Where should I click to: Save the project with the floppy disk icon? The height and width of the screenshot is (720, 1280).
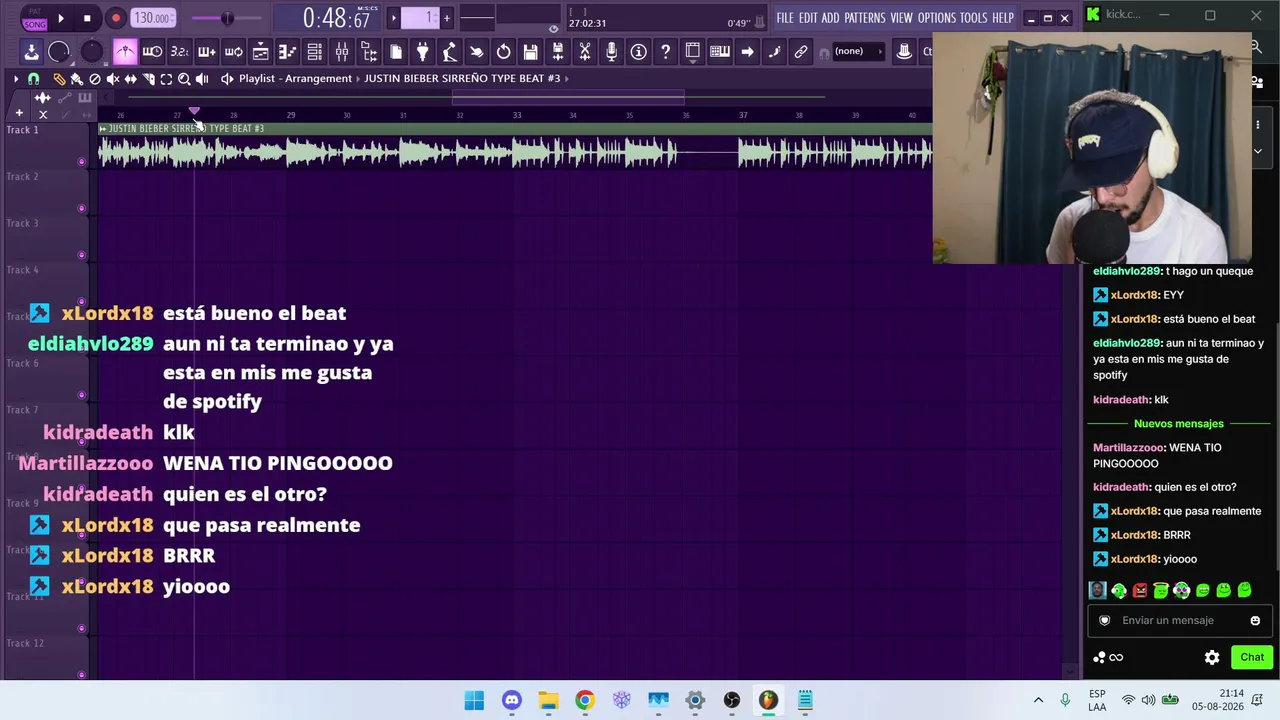[530, 52]
